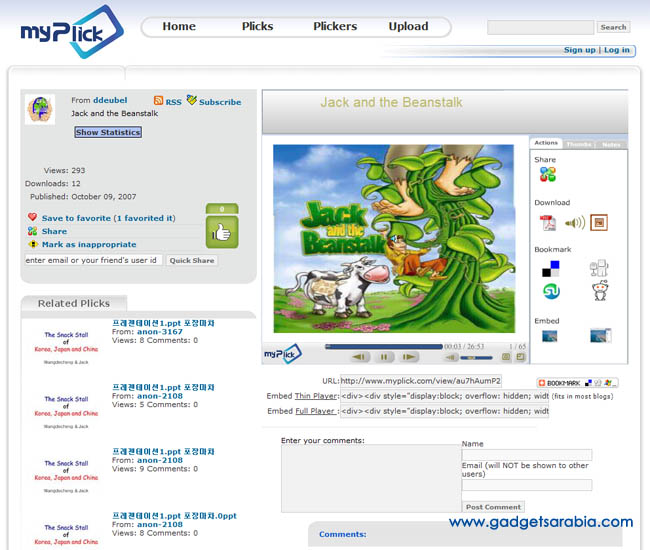Viewport: 650px width, 550px height.
Task: Click the Quick Share button
Action: point(192,261)
